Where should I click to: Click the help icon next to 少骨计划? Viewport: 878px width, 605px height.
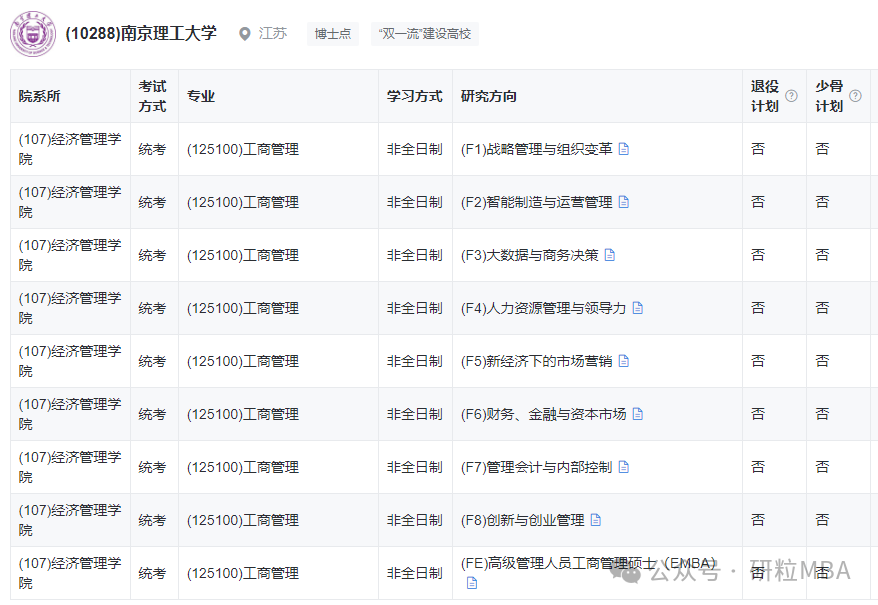[855, 96]
